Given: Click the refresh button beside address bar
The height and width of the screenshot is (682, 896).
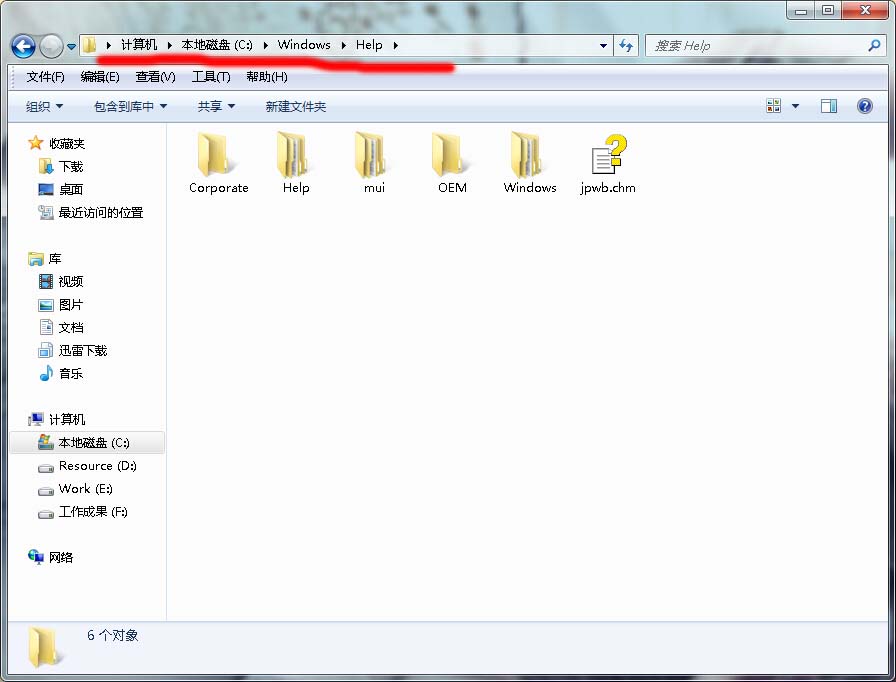Looking at the screenshot, I should click(x=627, y=45).
